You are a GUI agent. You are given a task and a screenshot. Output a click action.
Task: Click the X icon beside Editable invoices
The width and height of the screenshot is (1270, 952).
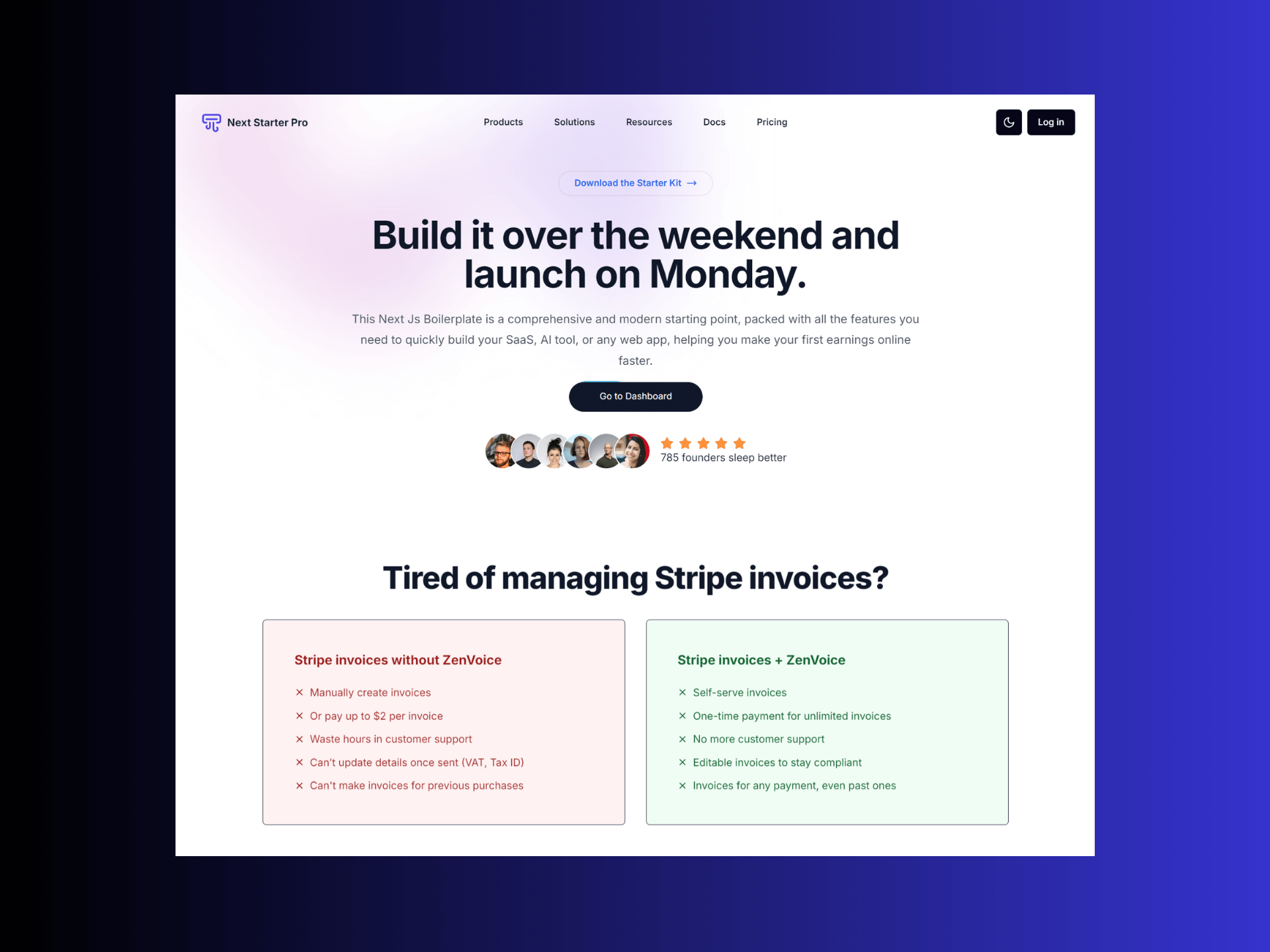point(682,762)
